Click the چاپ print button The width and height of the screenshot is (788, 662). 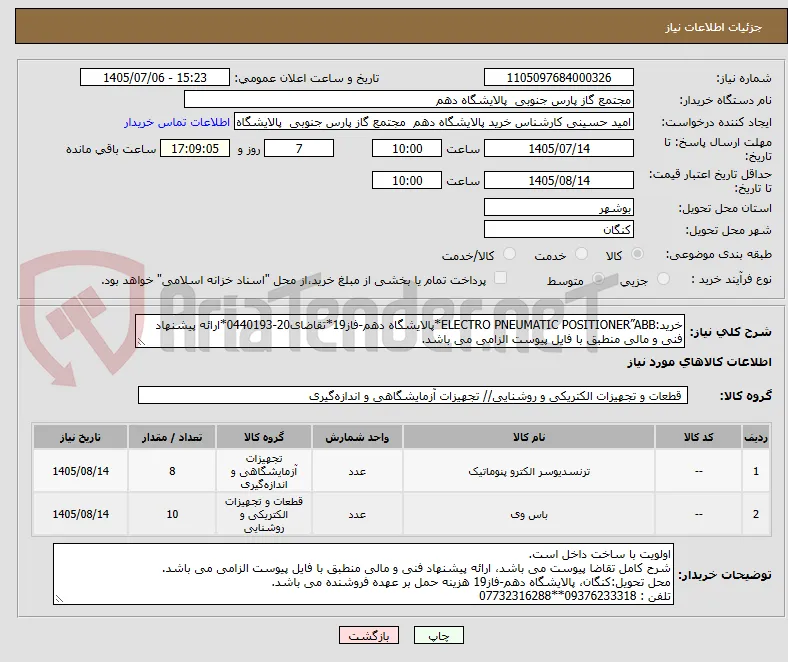tap(438, 635)
